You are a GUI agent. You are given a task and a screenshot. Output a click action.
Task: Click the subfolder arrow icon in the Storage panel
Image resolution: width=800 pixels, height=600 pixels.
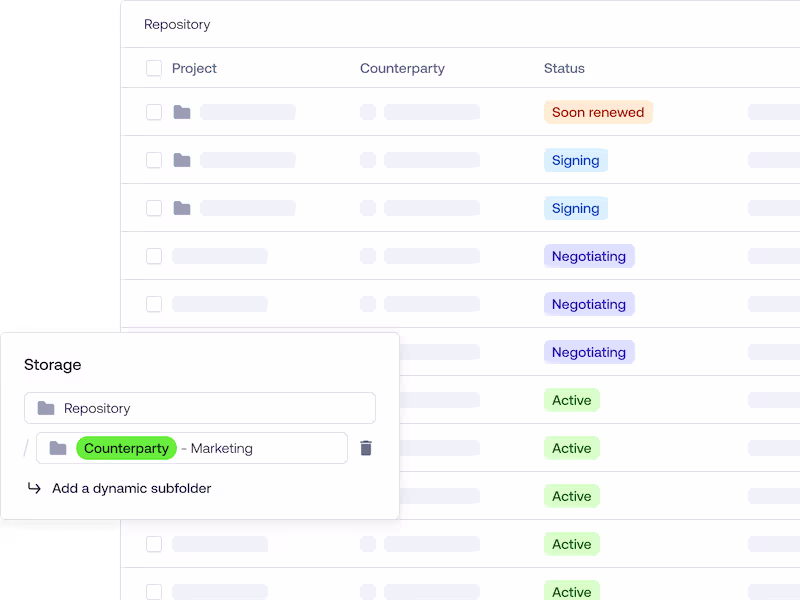click(33, 489)
